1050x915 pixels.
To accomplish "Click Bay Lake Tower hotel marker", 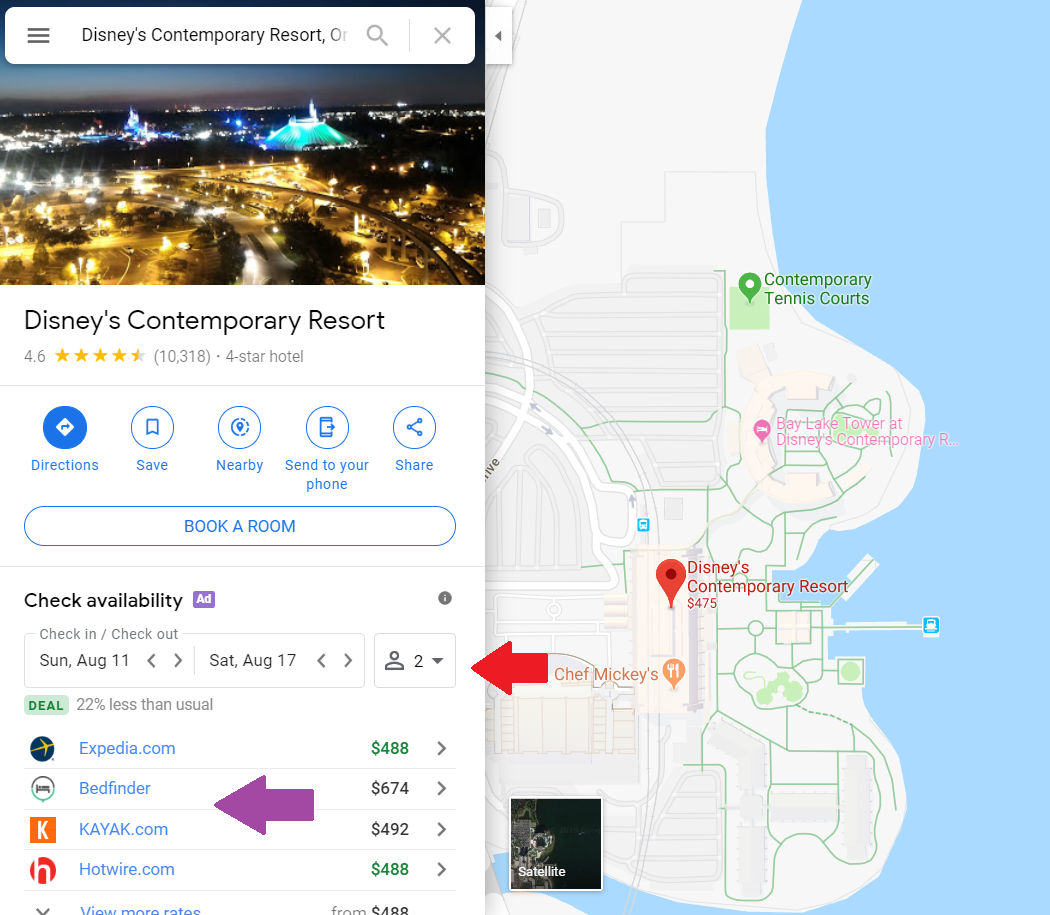I will [761, 430].
